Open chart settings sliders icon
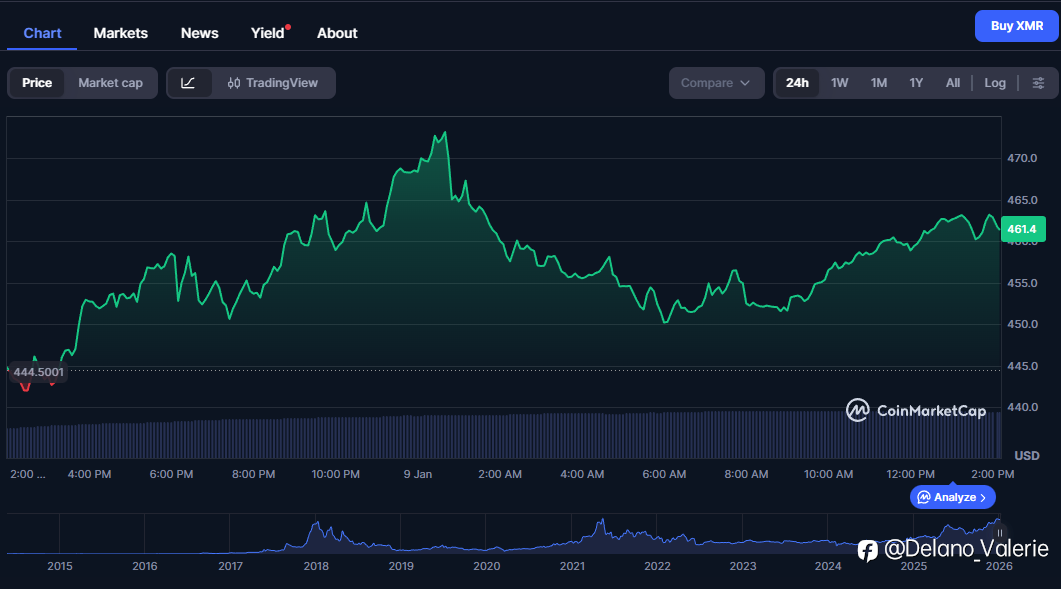 pos(1038,83)
